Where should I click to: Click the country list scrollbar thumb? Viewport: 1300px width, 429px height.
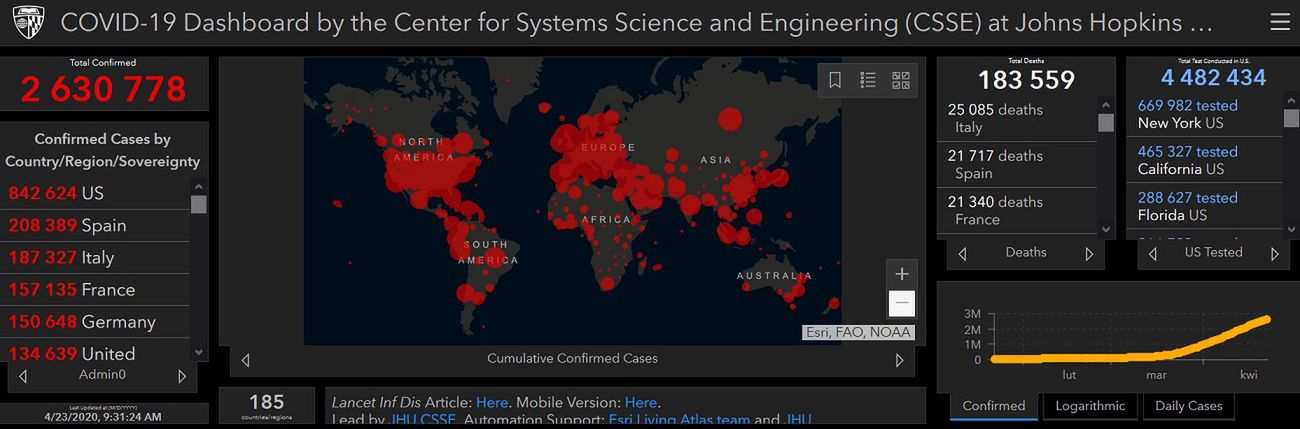[x=199, y=204]
